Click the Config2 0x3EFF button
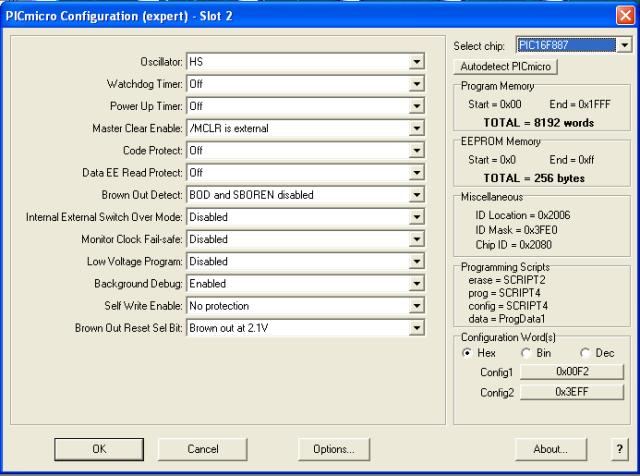Image resolution: width=640 pixels, height=476 pixels. tap(572, 392)
